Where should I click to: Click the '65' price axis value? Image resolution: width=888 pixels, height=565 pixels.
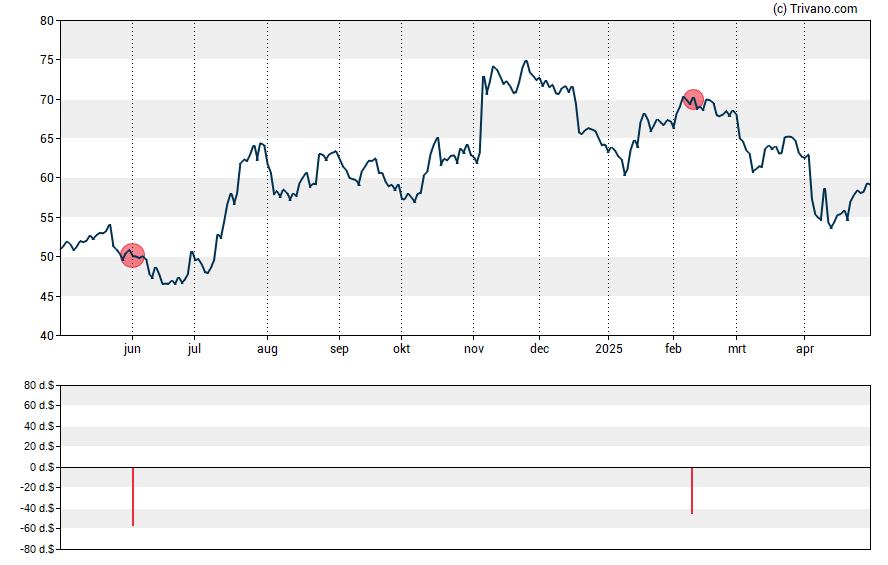47,139
